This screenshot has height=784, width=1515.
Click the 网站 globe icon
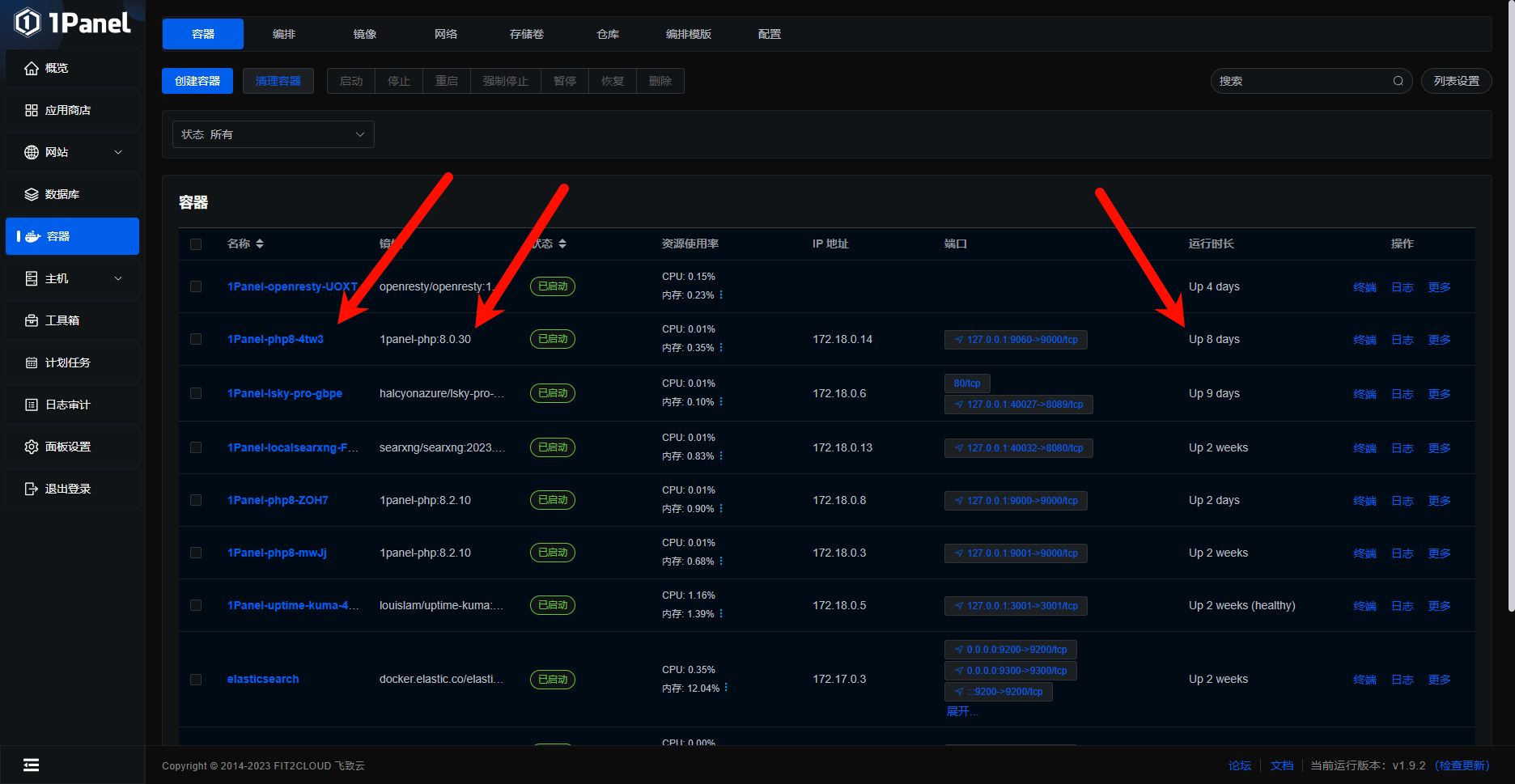(32, 152)
